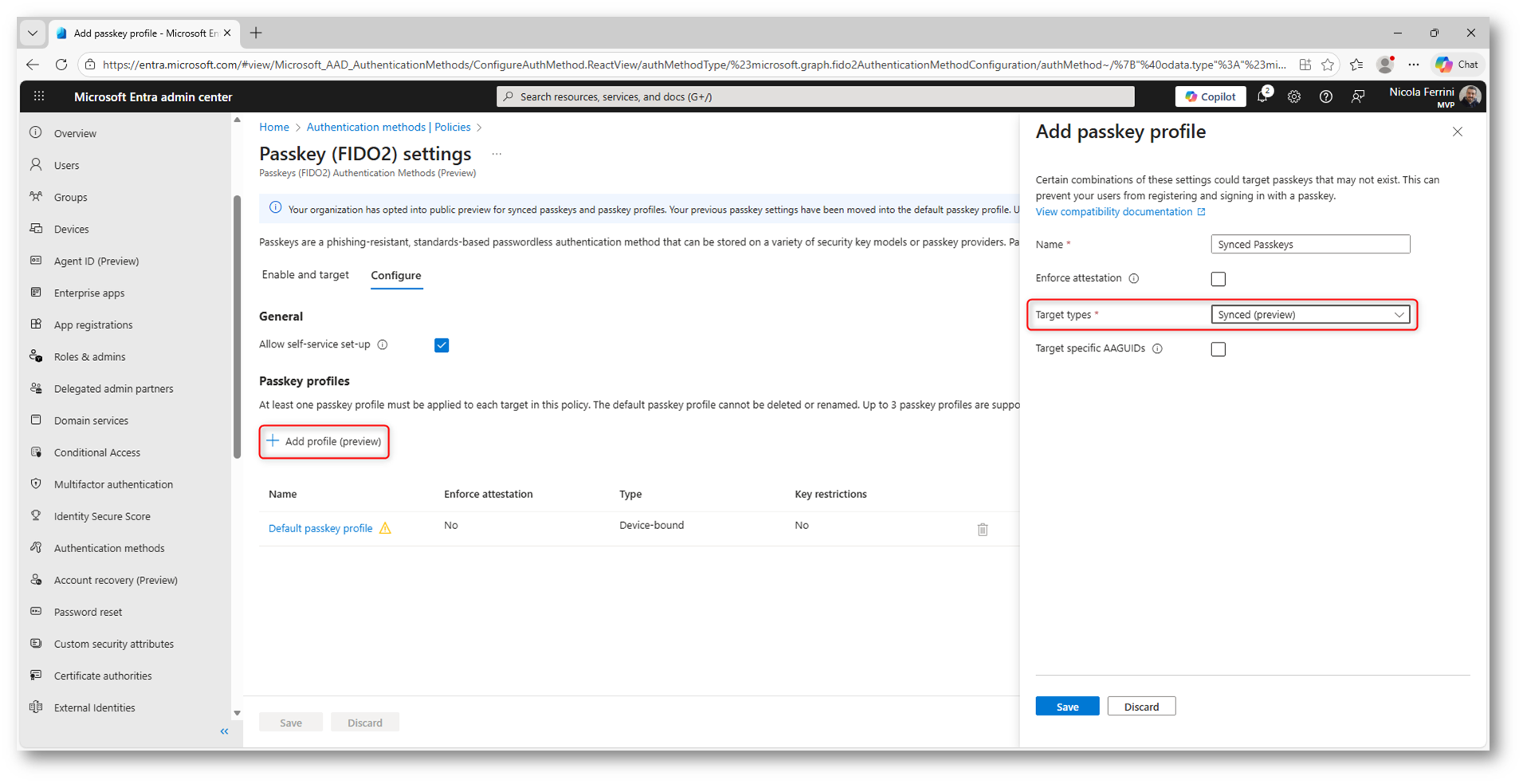1523x784 pixels.
Task: Open the notifications bell icon
Action: coord(1262,96)
